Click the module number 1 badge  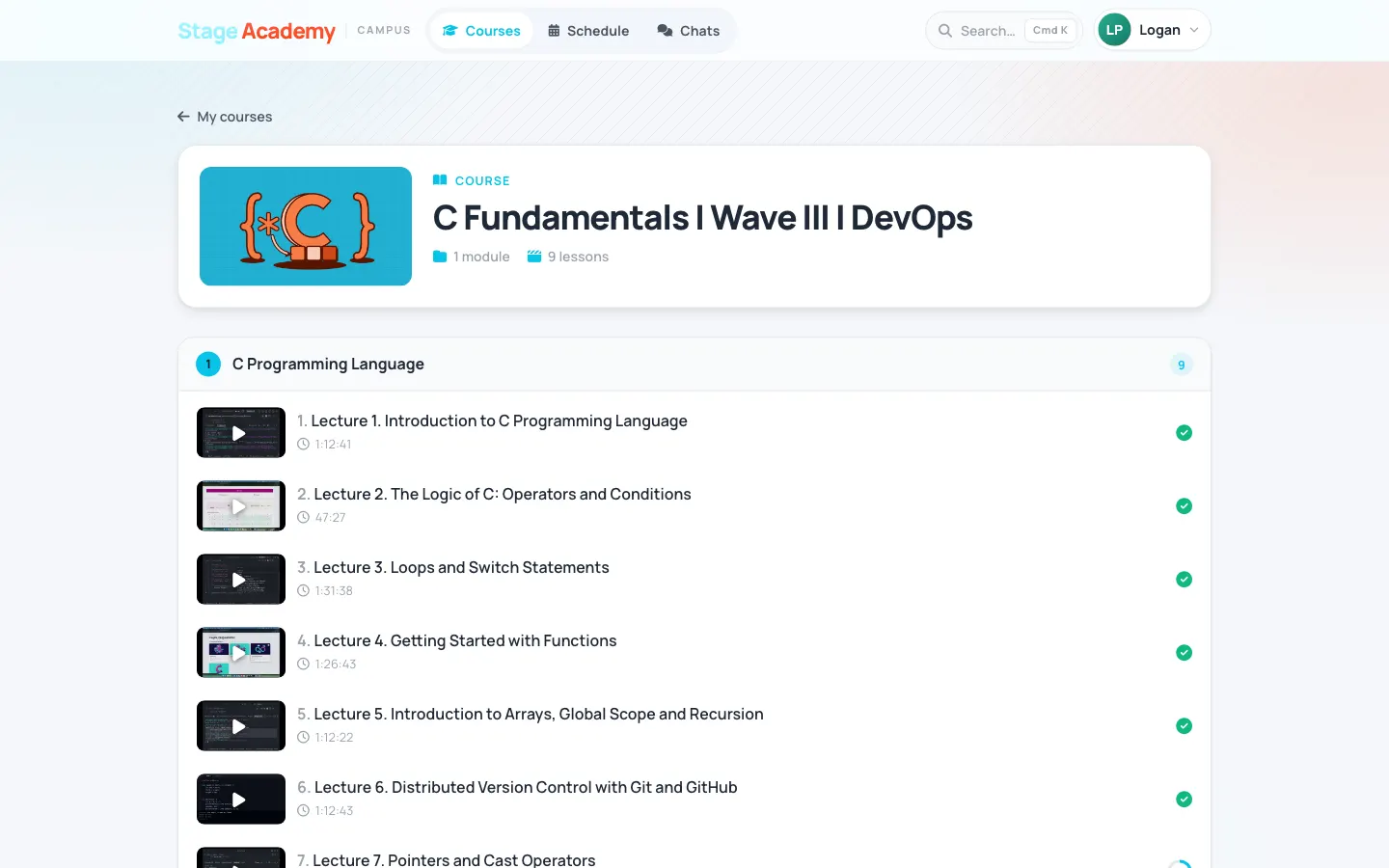tap(208, 365)
